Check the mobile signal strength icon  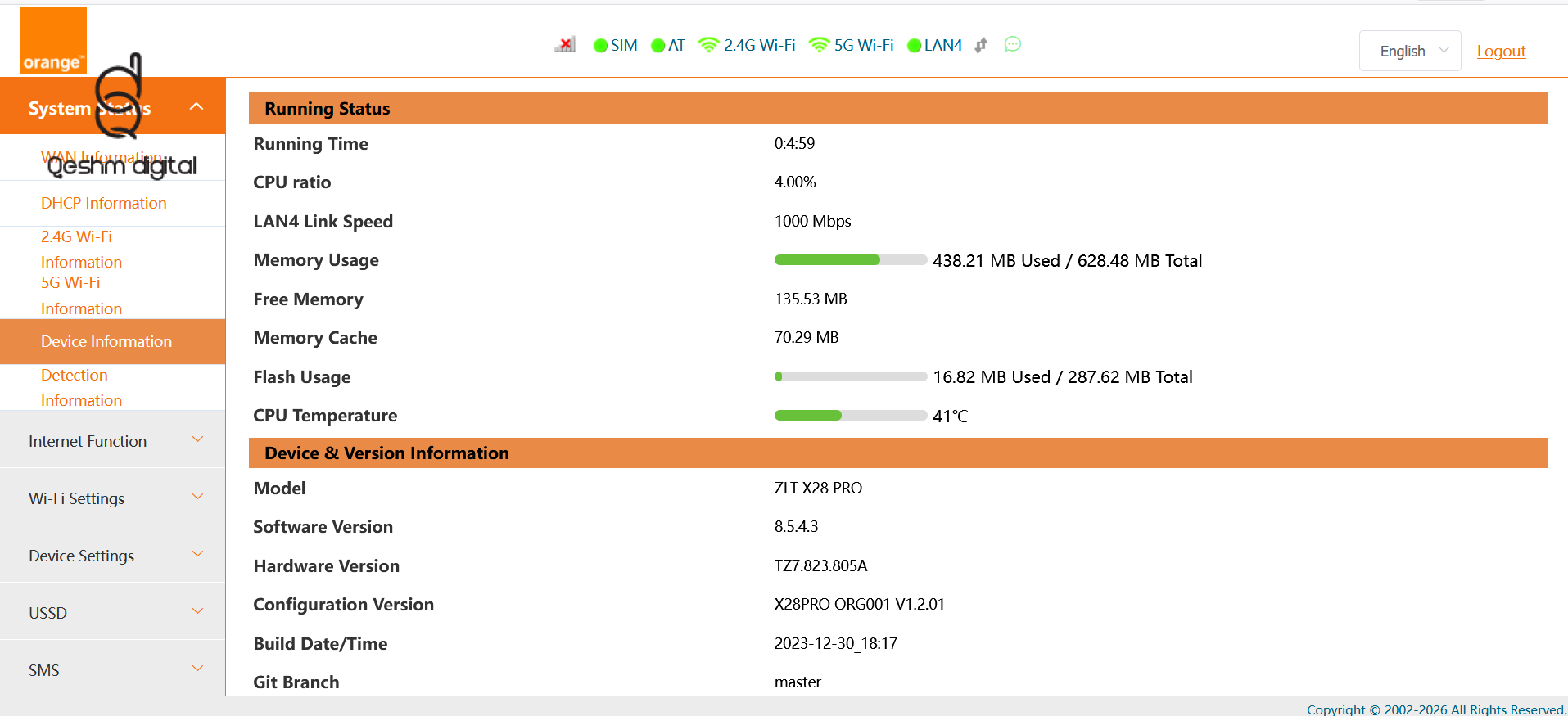(x=565, y=45)
